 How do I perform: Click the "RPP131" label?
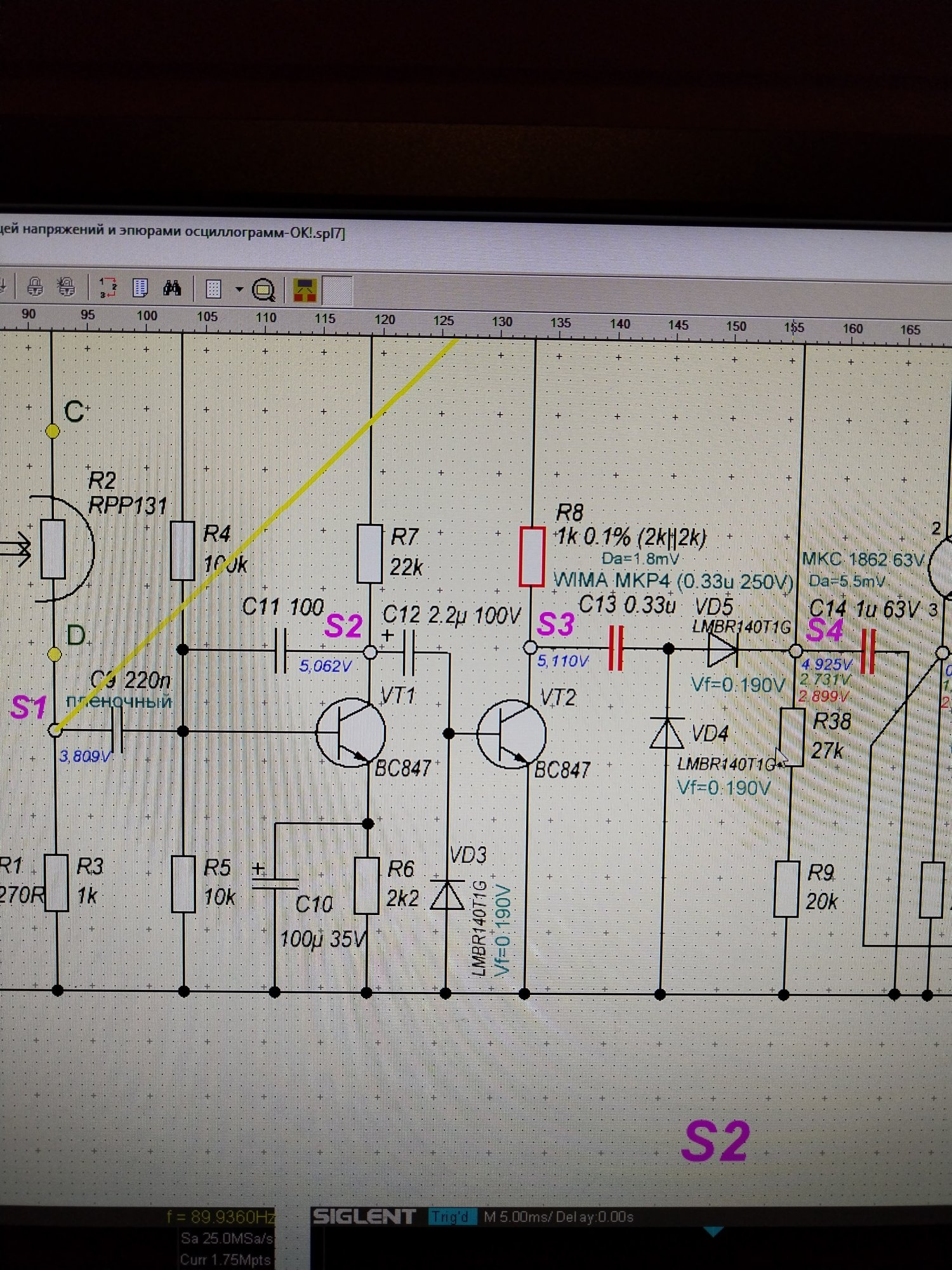coord(128,506)
